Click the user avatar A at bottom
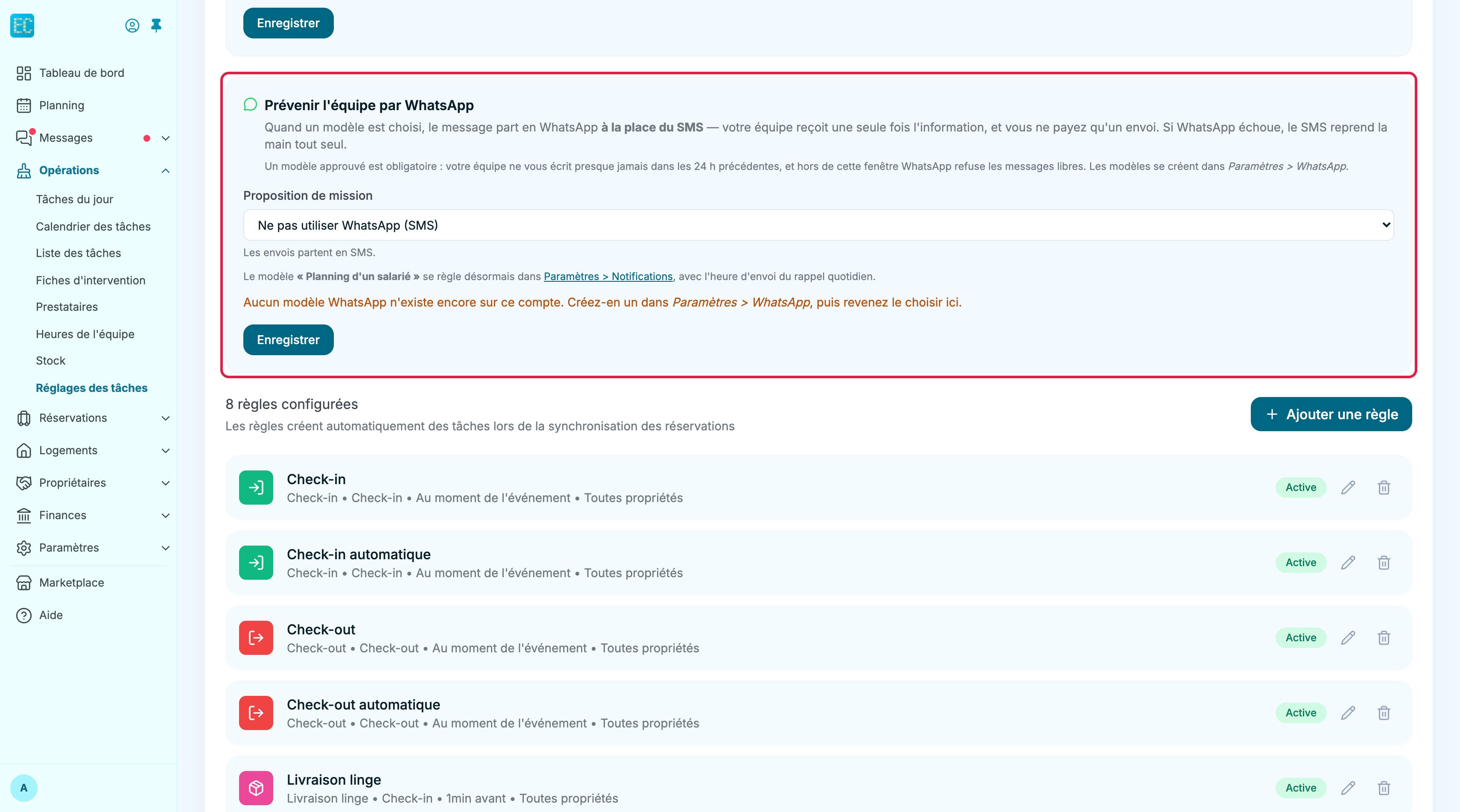1460x812 pixels. tap(24, 788)
